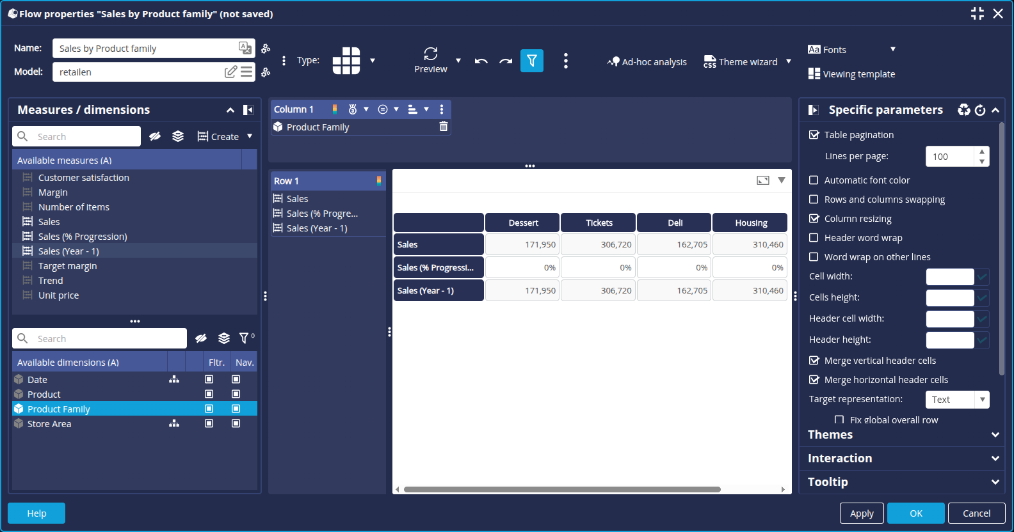Check Header word wrap option
Screen dimensions: 1014x532
tap(814, 238)
